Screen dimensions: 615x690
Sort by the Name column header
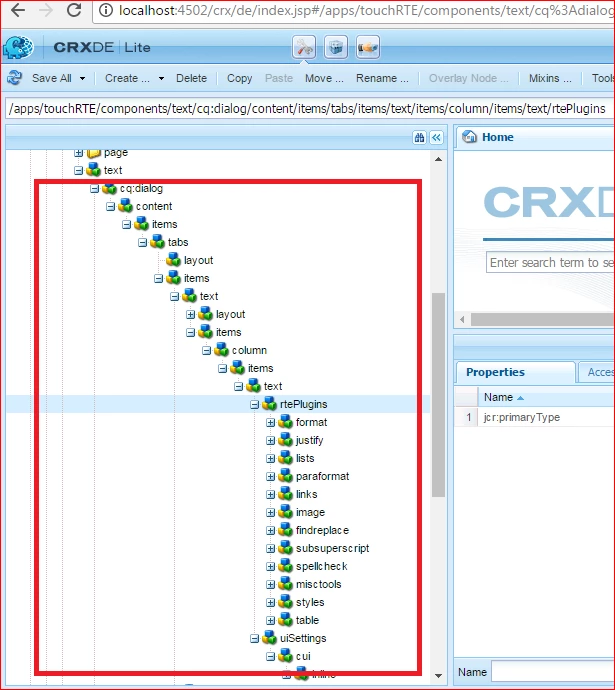pos(545,397)
